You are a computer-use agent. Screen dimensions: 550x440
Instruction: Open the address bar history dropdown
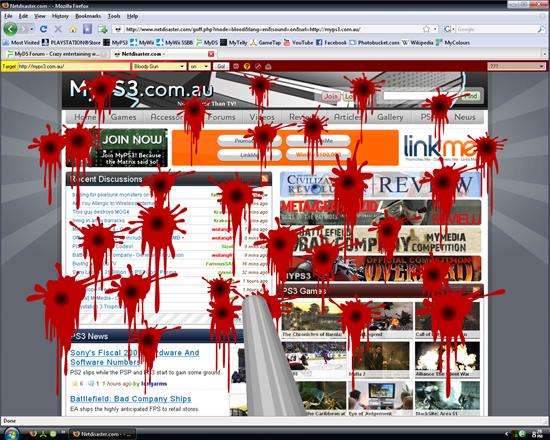click(435, 29)
